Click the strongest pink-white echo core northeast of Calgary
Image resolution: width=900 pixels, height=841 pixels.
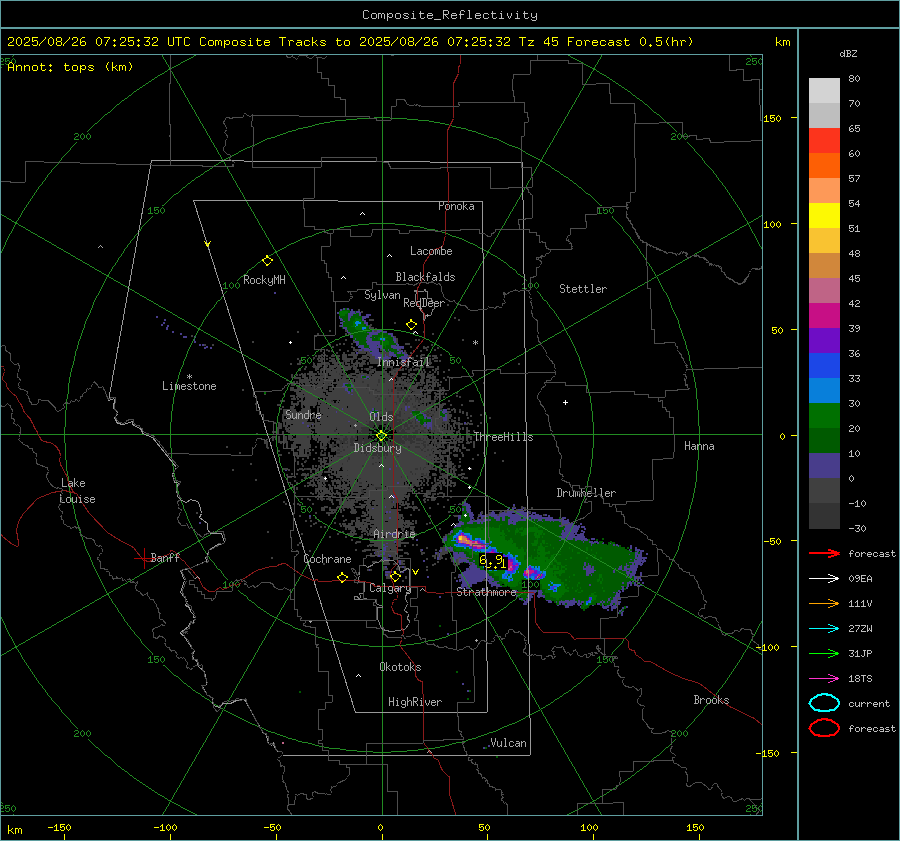coord(464,540)
